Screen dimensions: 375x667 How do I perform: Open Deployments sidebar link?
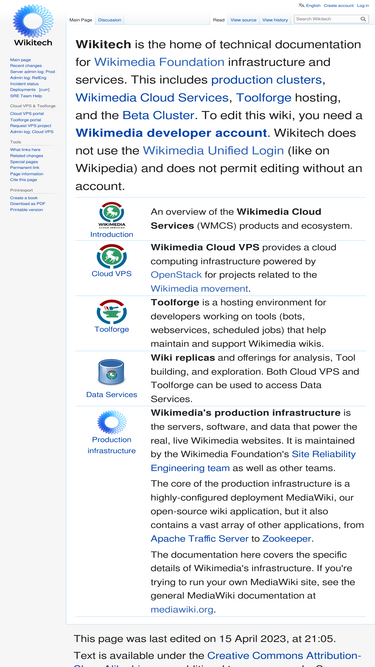click(x=23, y=90)
